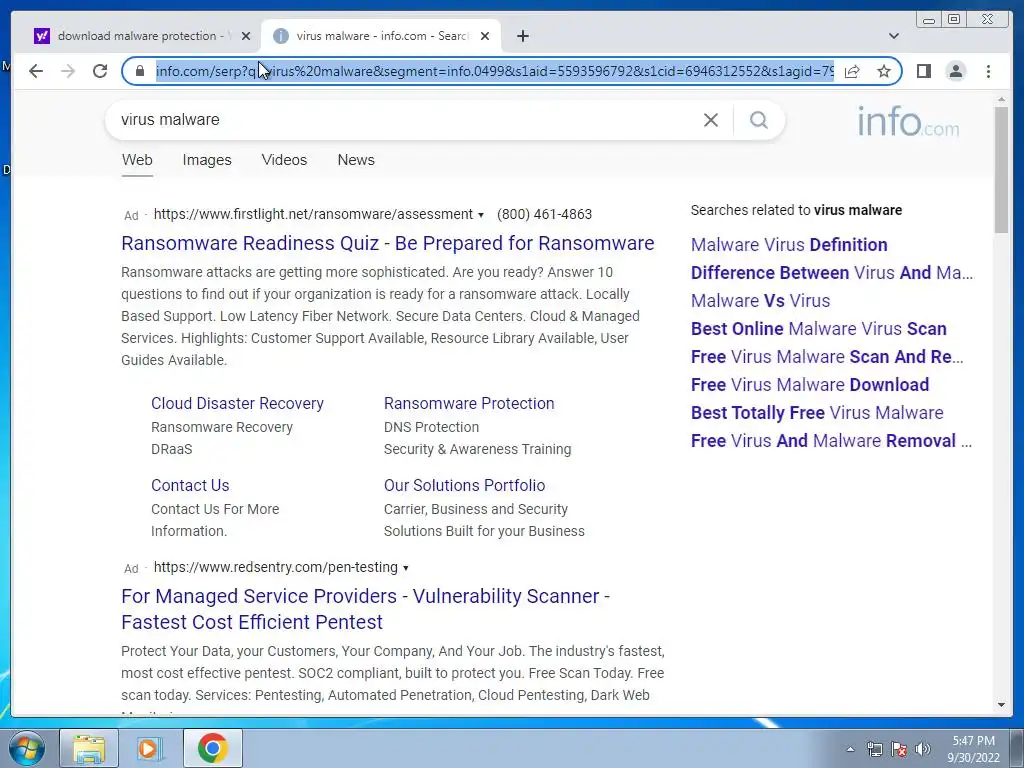Image resolution: width=1024 pixels, height=768 pixels.
Task: Open 'Difference Between Virus And Ma...' related search
Action: point(831,273)
